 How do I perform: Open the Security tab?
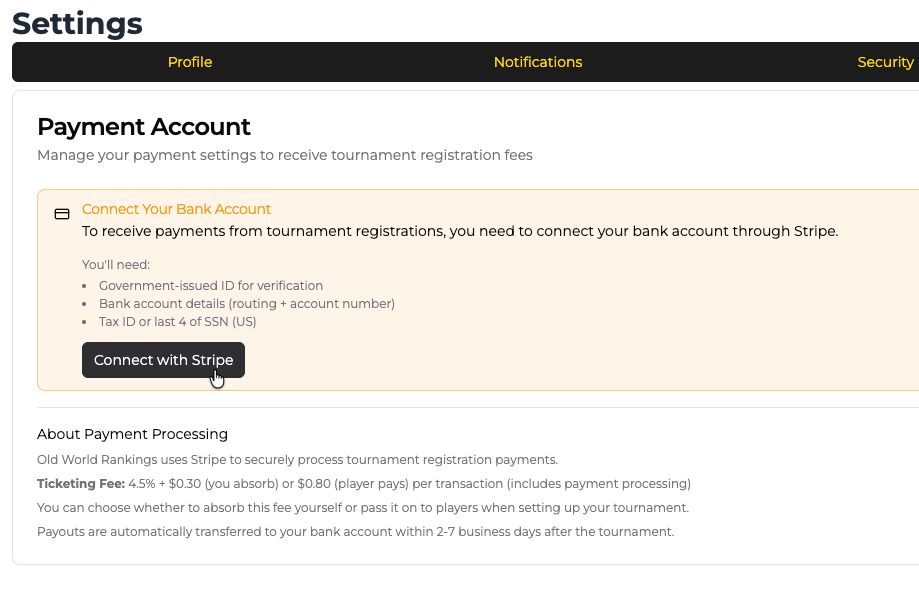(x=884, y=61)
